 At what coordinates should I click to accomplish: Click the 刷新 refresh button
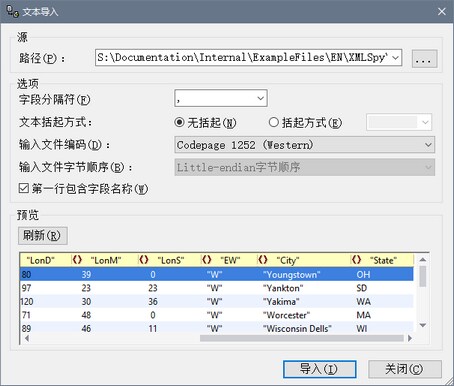43,236
